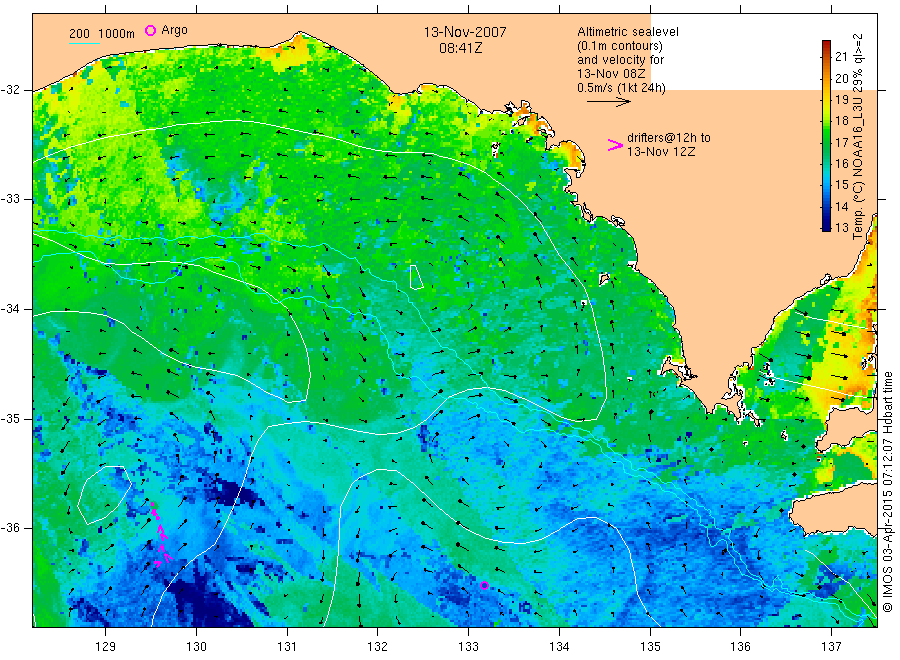Click the cyan 200m isobath legend line
The image size is (900, 660).
[x=84, y=43]
